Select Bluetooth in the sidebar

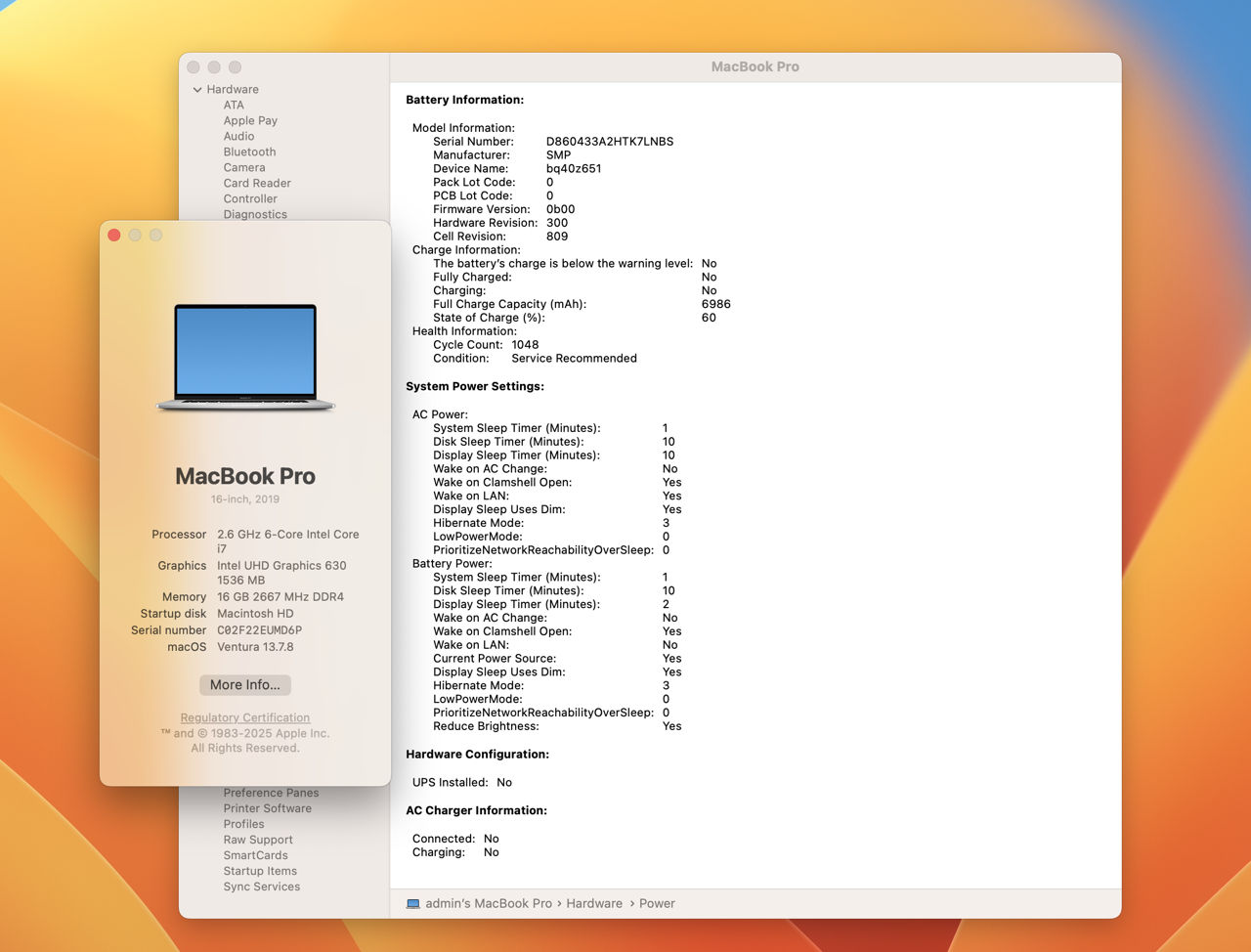249,152
